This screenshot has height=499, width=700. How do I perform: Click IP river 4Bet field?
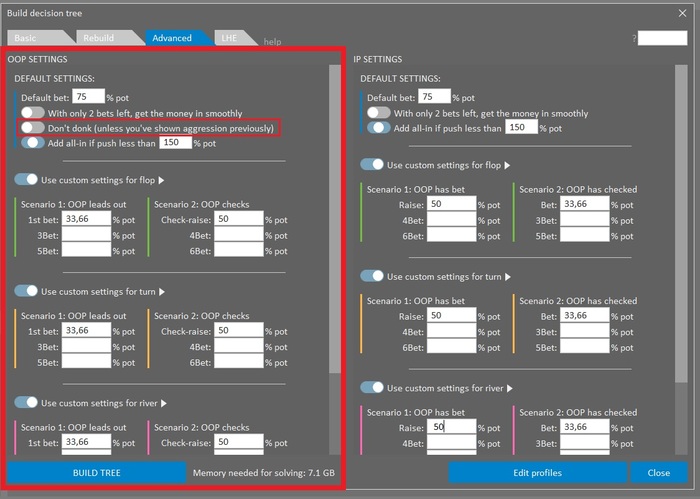pos(451,442)
